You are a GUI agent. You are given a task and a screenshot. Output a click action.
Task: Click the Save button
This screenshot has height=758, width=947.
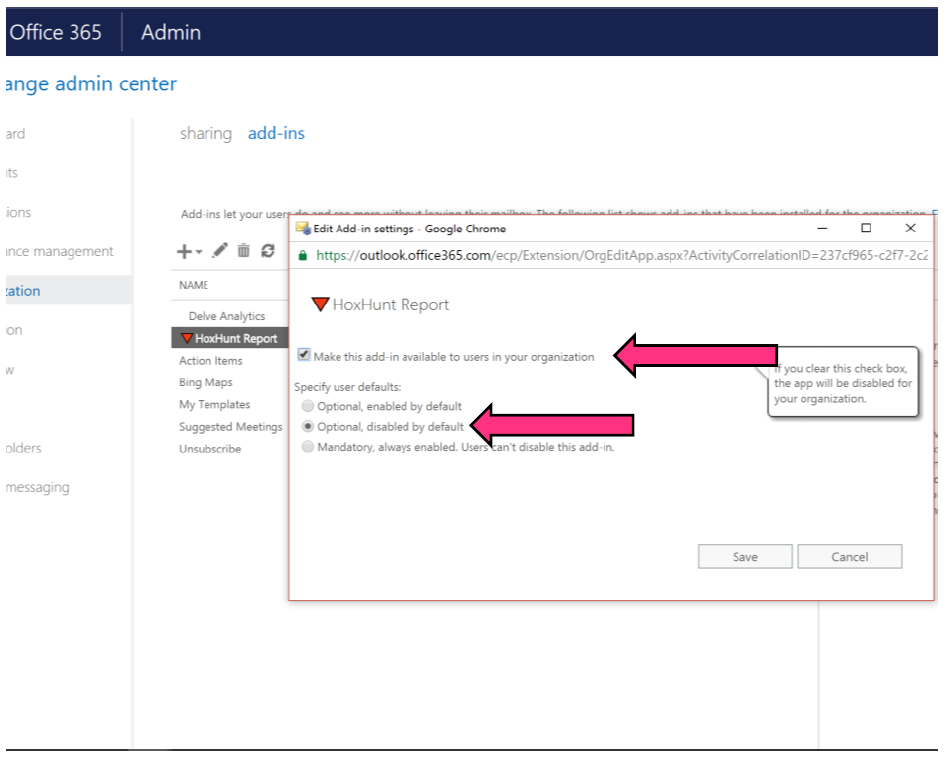745,556
